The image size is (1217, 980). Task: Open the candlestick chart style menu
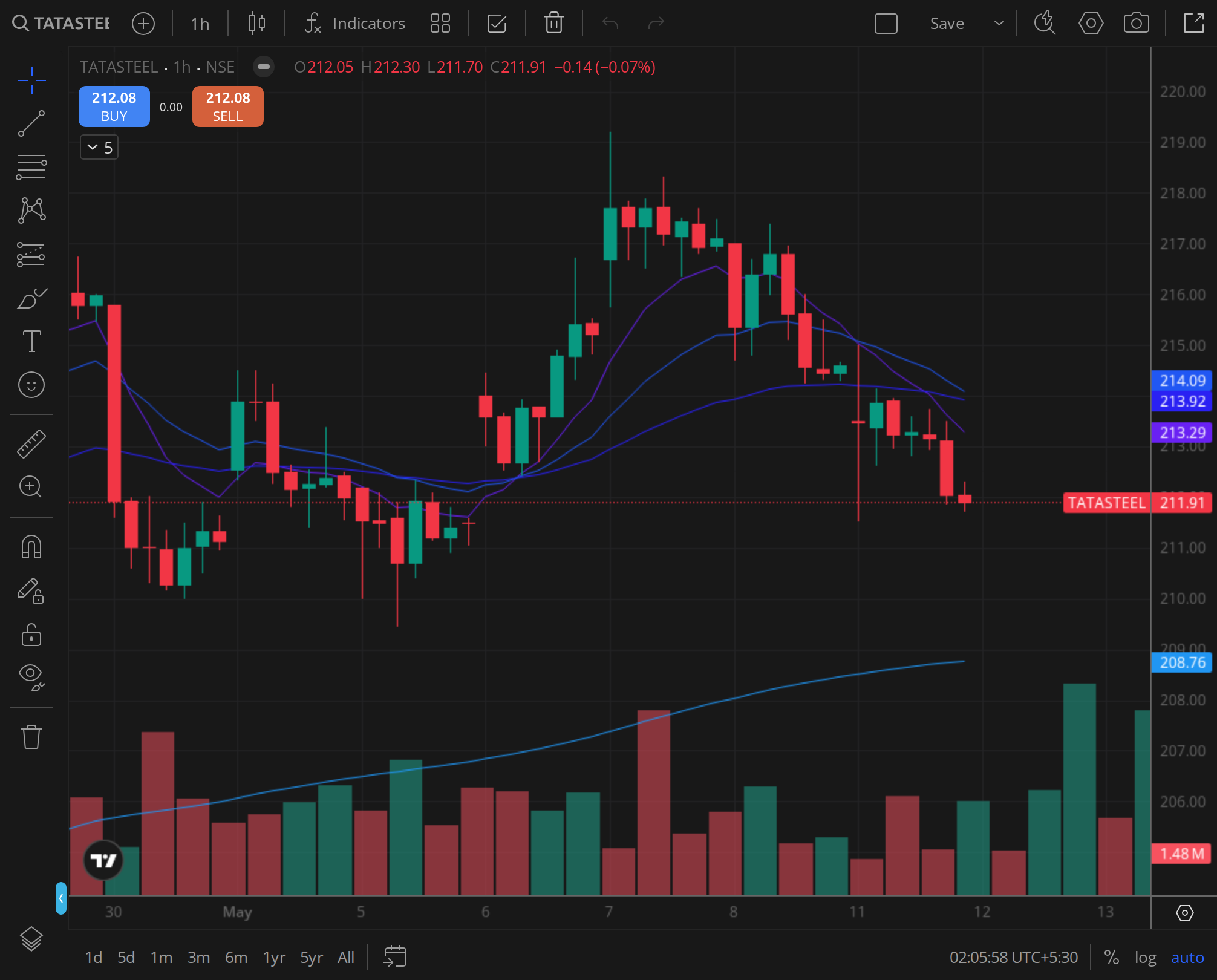257,24
